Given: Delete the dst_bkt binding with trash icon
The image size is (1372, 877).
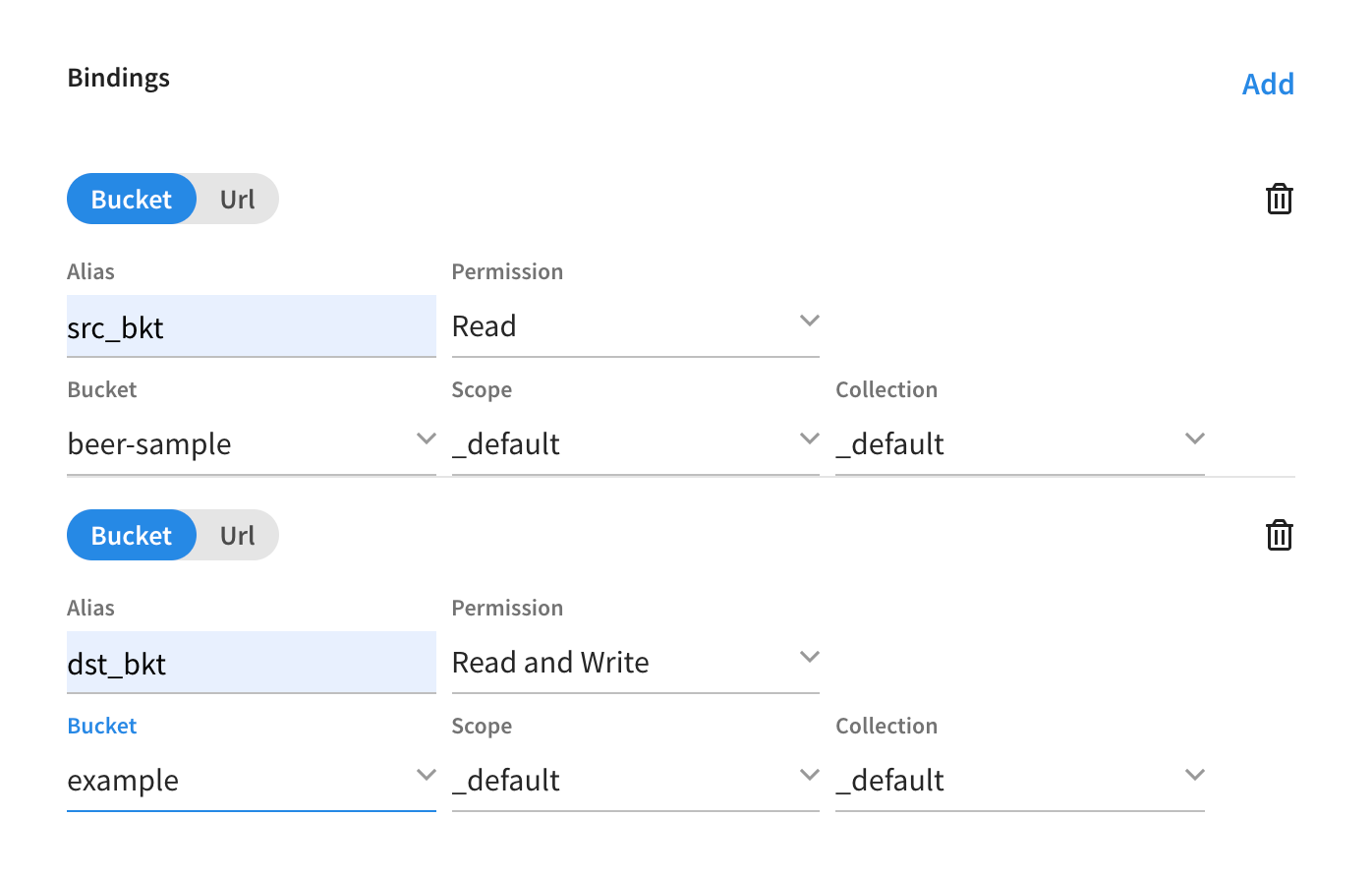Looking at the screenshot, I should (x=1279, y=536).
